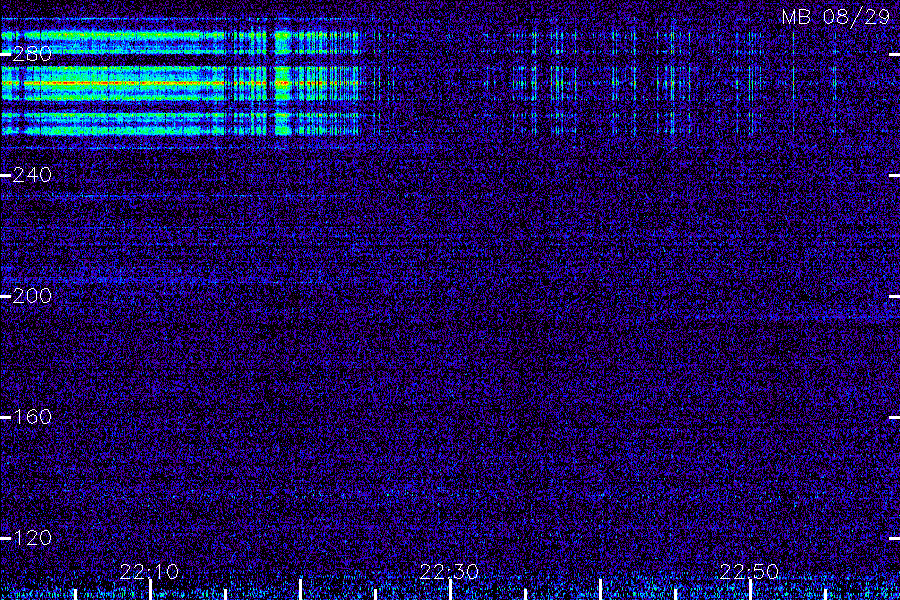The width and height of the screenshot is (900, 600).
Task: Click the 280 frequency axis label
Action: click(32, 54)
